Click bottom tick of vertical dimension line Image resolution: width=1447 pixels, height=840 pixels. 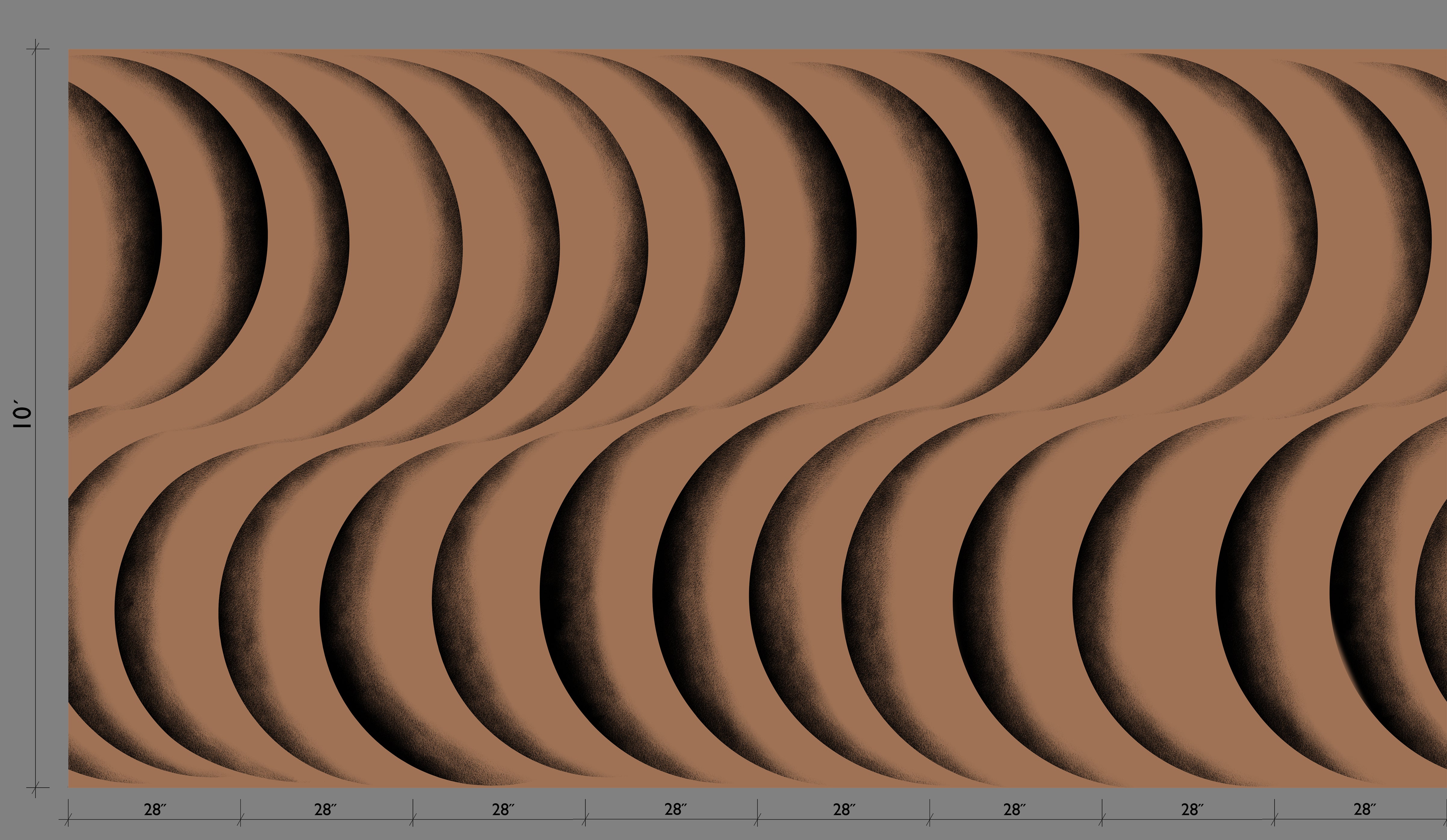(x=36, y=788)
